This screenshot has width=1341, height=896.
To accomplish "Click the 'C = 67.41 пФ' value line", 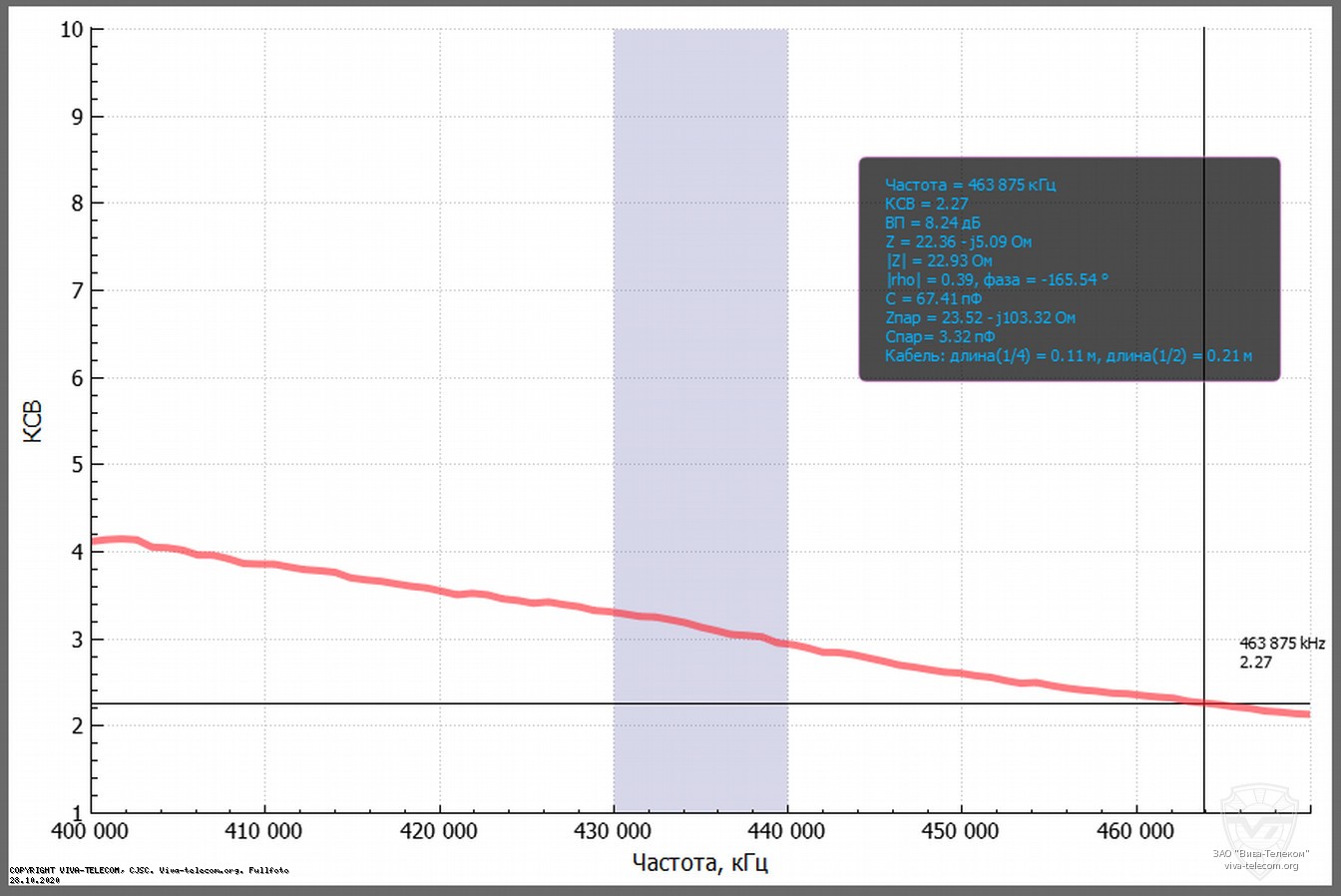I will (x=933, y=298).
